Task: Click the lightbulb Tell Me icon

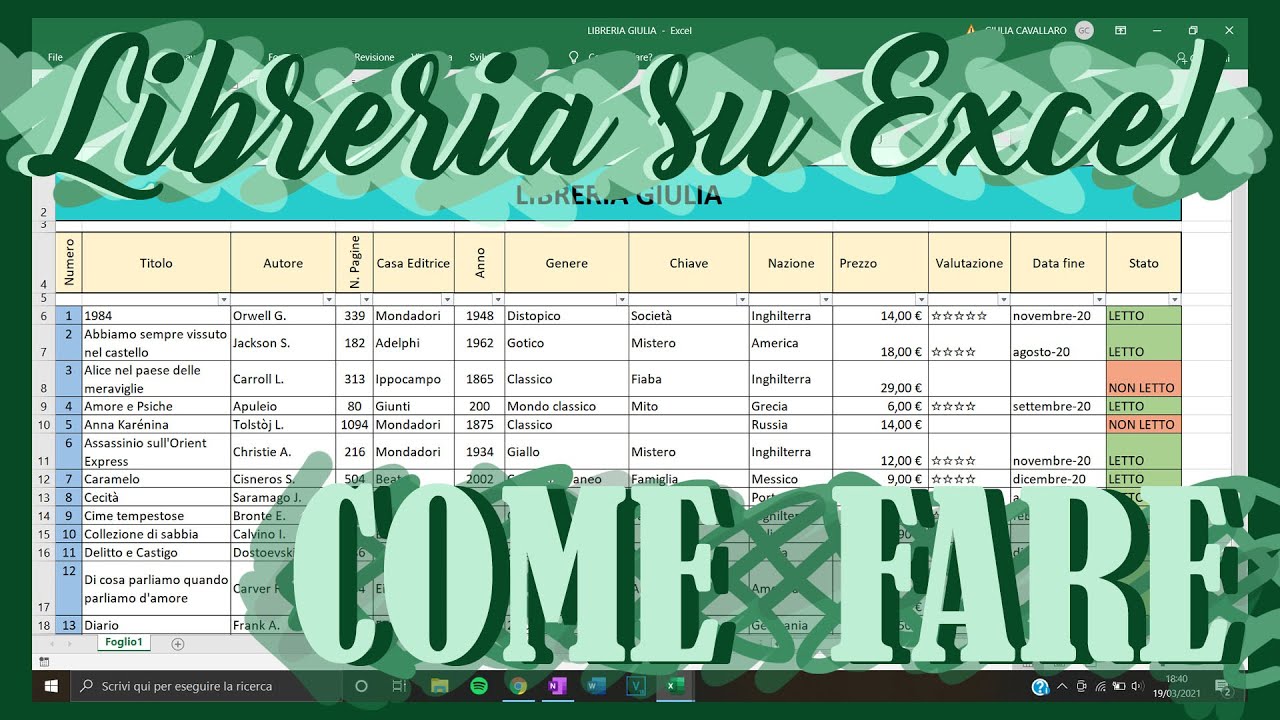Action: point(574,58)
